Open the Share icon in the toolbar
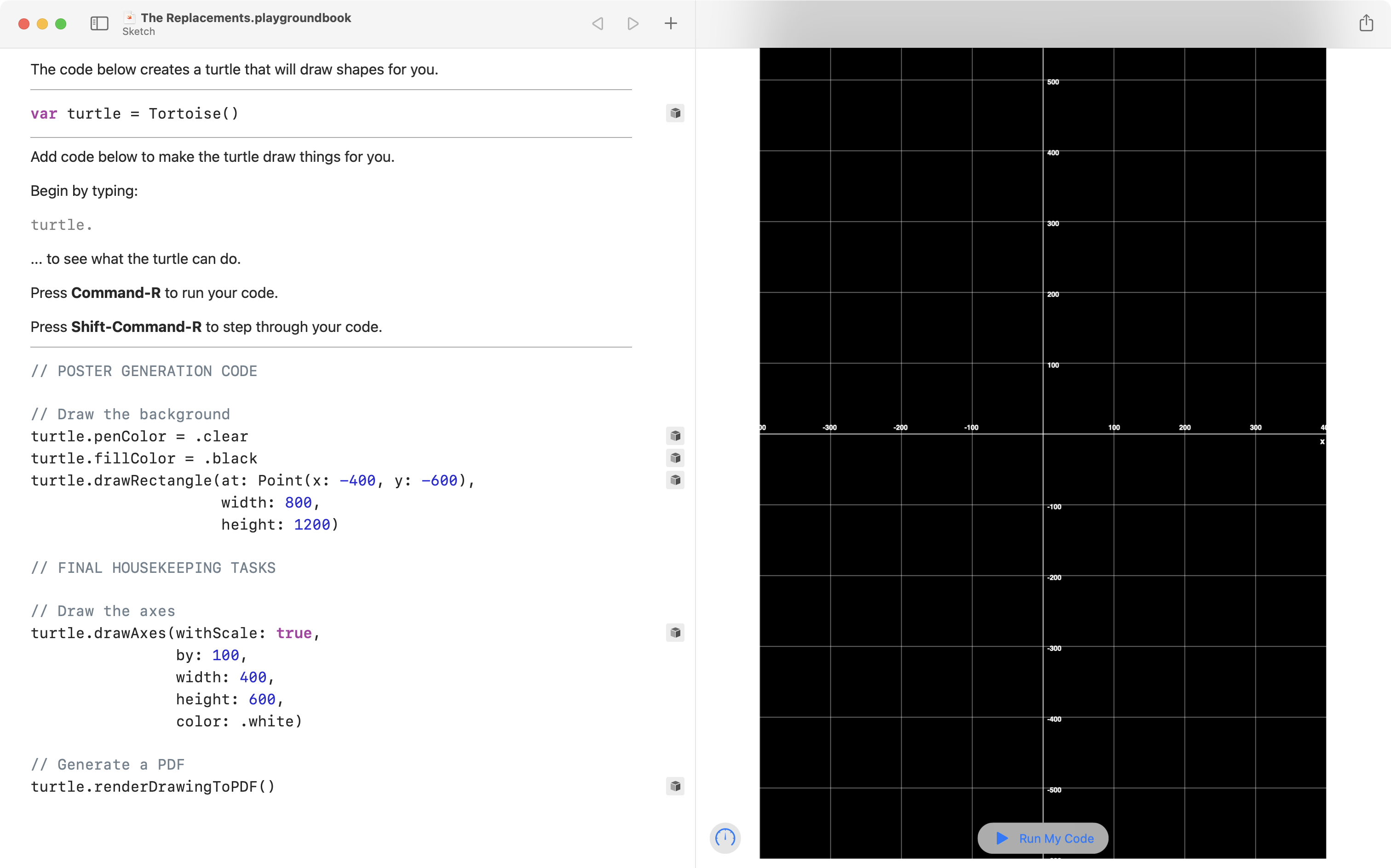Viewport: 1391px width, 868px height. point(1366,23)
